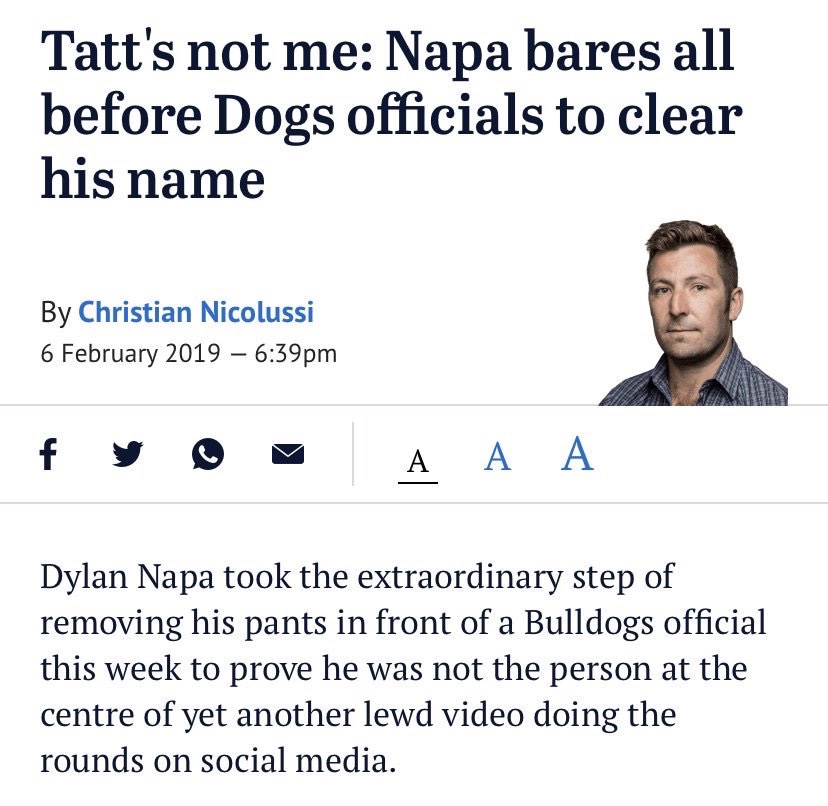Email the article using envelope icon
Image resolution: width=828 pixels, height=806 pixels.
click(x=287, y=455)
